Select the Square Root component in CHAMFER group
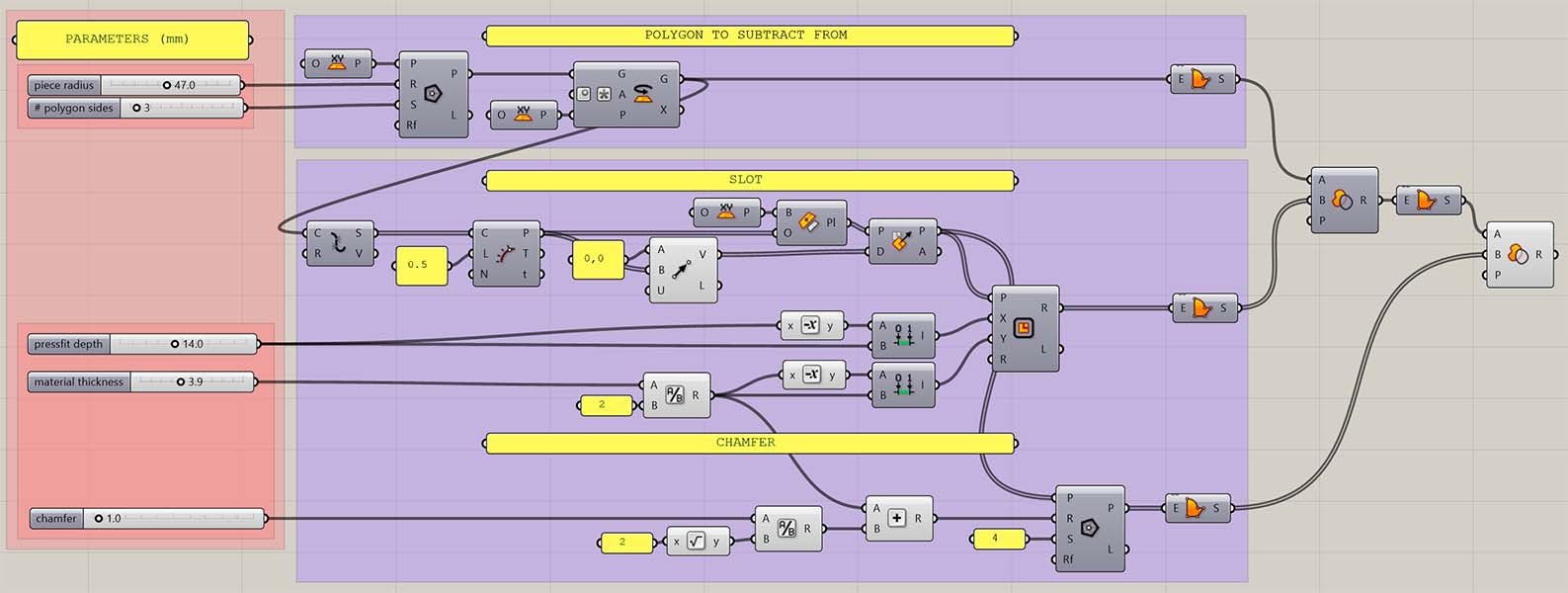 click(x=699, y=541)
